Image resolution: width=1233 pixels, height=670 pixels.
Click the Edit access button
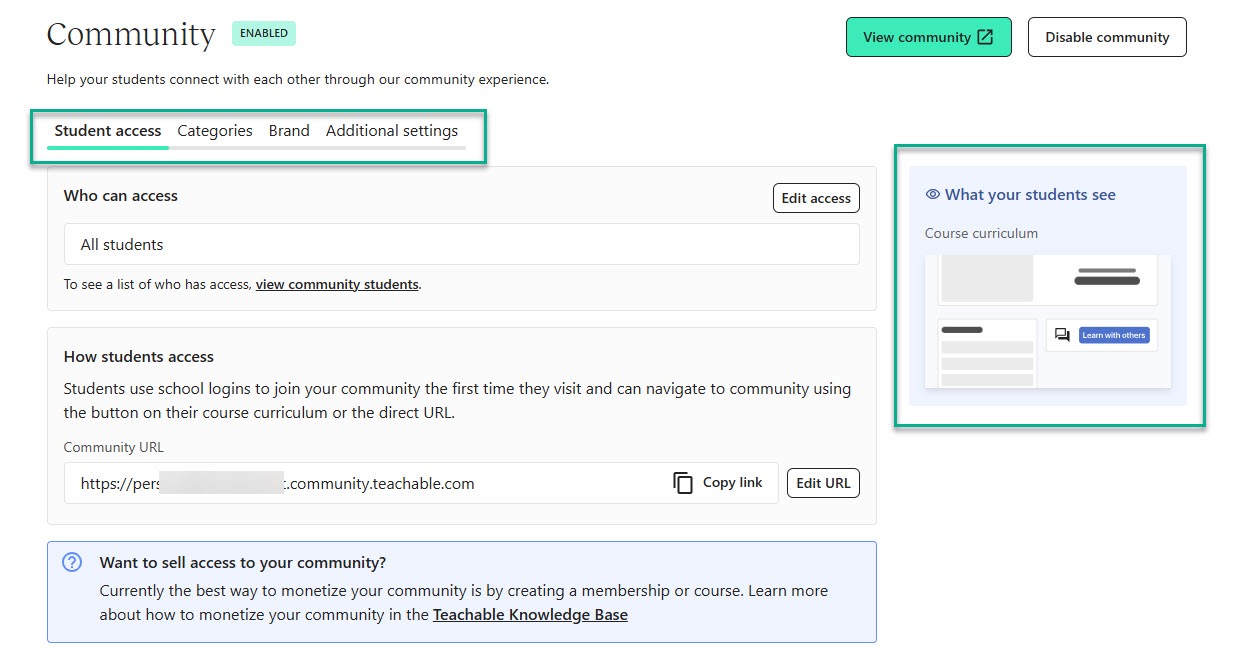point(816,198)
